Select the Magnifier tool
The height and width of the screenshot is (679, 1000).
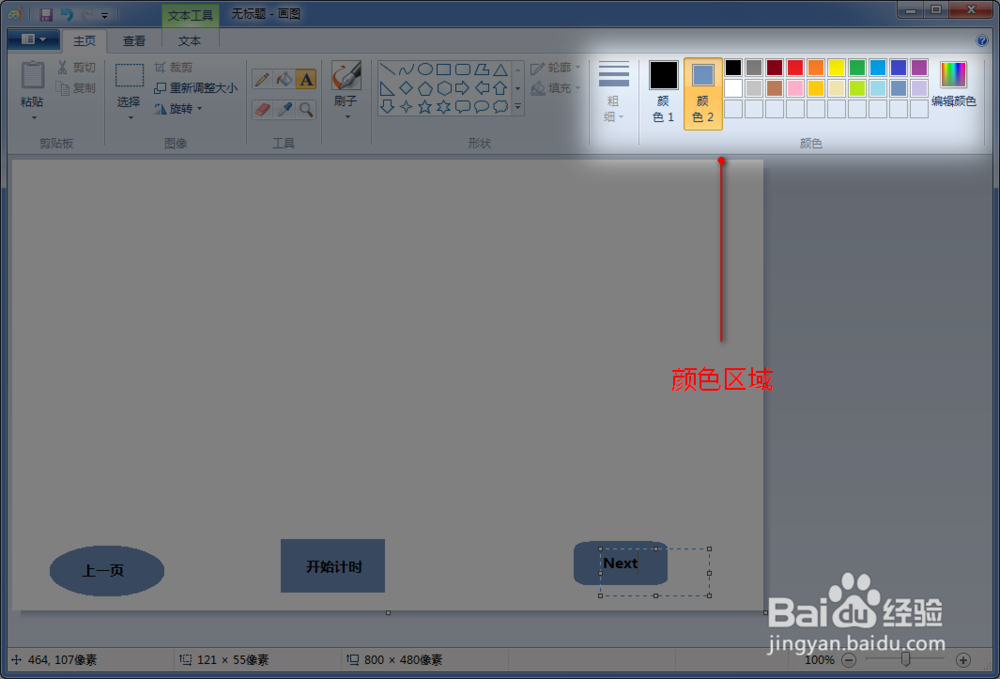[x=306, y=109]
